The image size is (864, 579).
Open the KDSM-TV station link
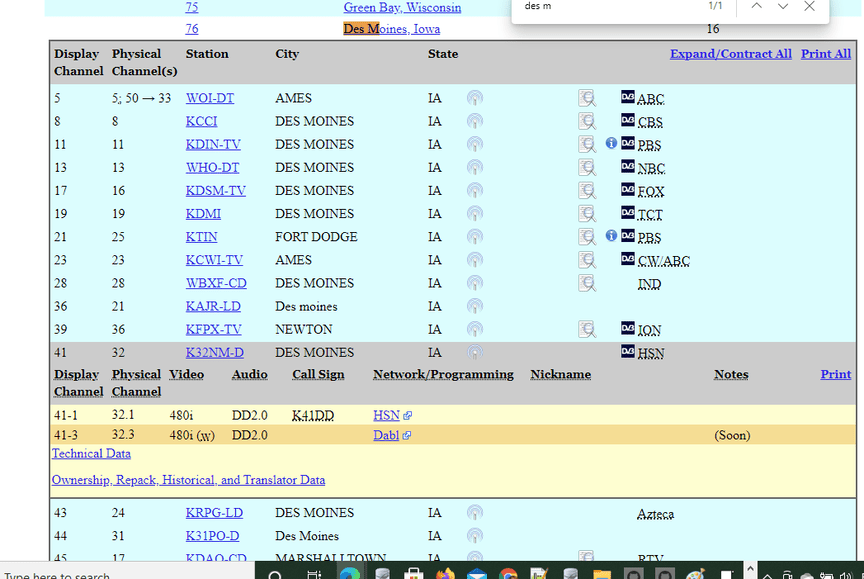215,191
